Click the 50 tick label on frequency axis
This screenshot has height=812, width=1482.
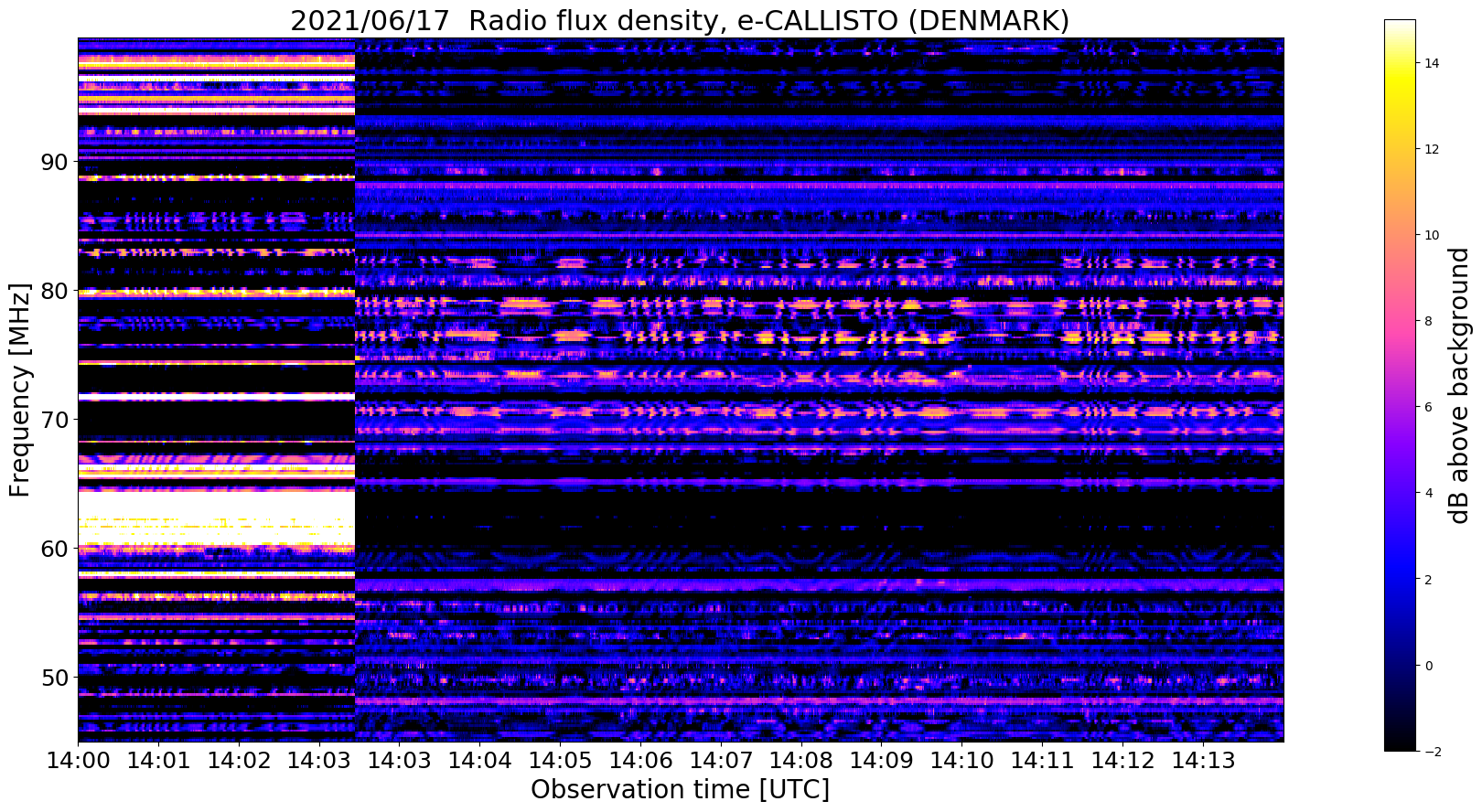pyautogui.click(x=56, y=678)
